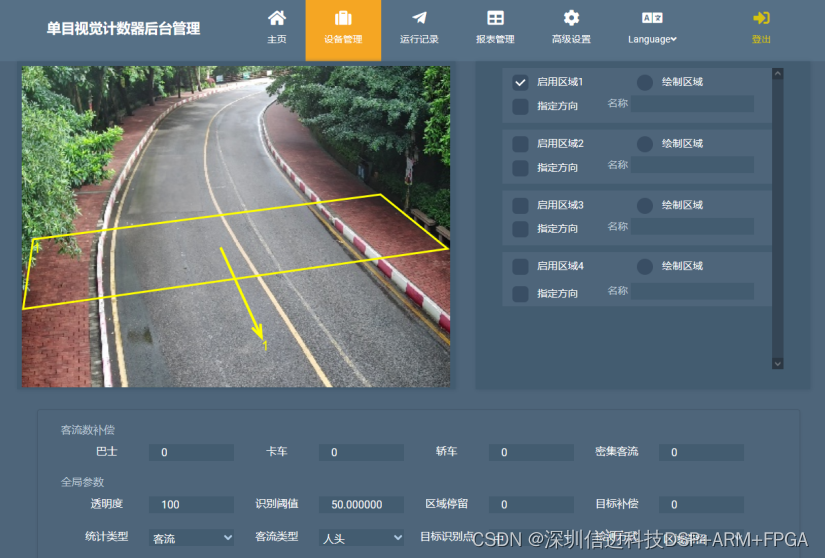Screen dimensions: 825x559
Task: Click the region 1 名称 input field
Action: pyautogui.click(x=691, y=104)
